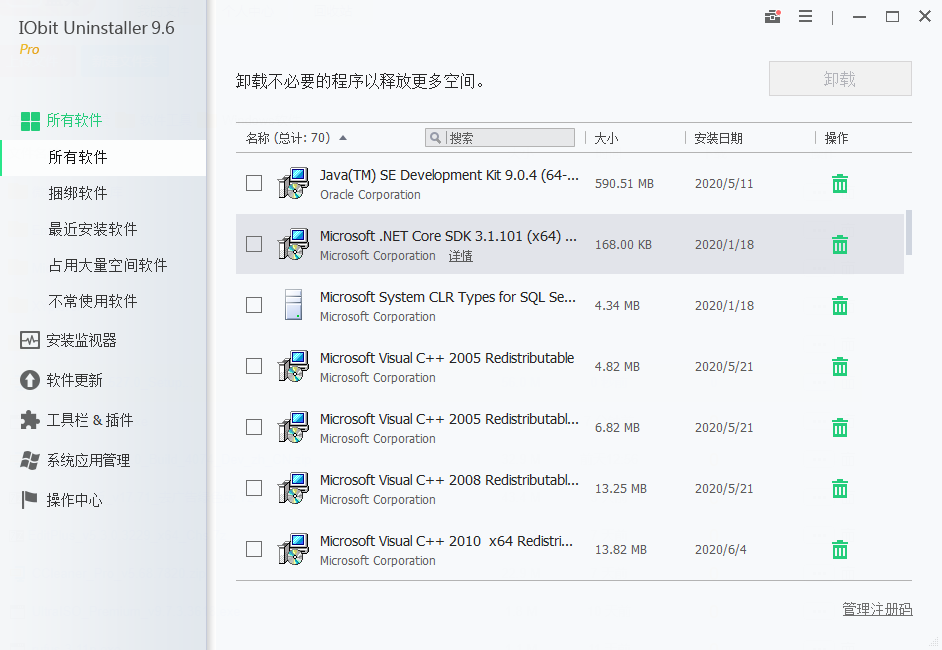
Task: Click trash icon for Visual C++ 2008
Action: (840, 488)
